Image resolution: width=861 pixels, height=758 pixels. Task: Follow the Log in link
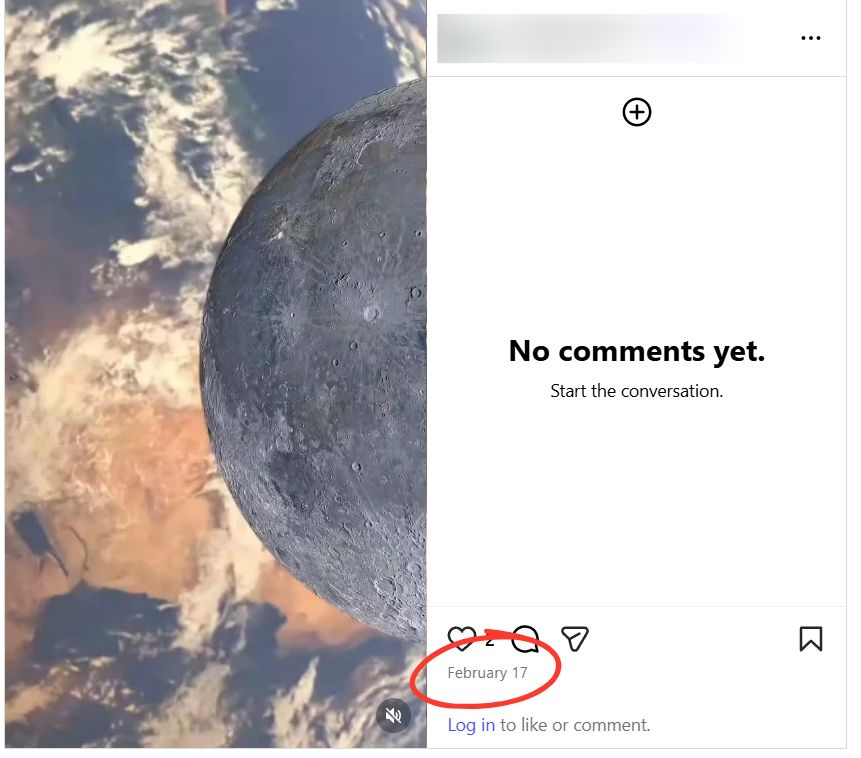[x=471, y=725]
